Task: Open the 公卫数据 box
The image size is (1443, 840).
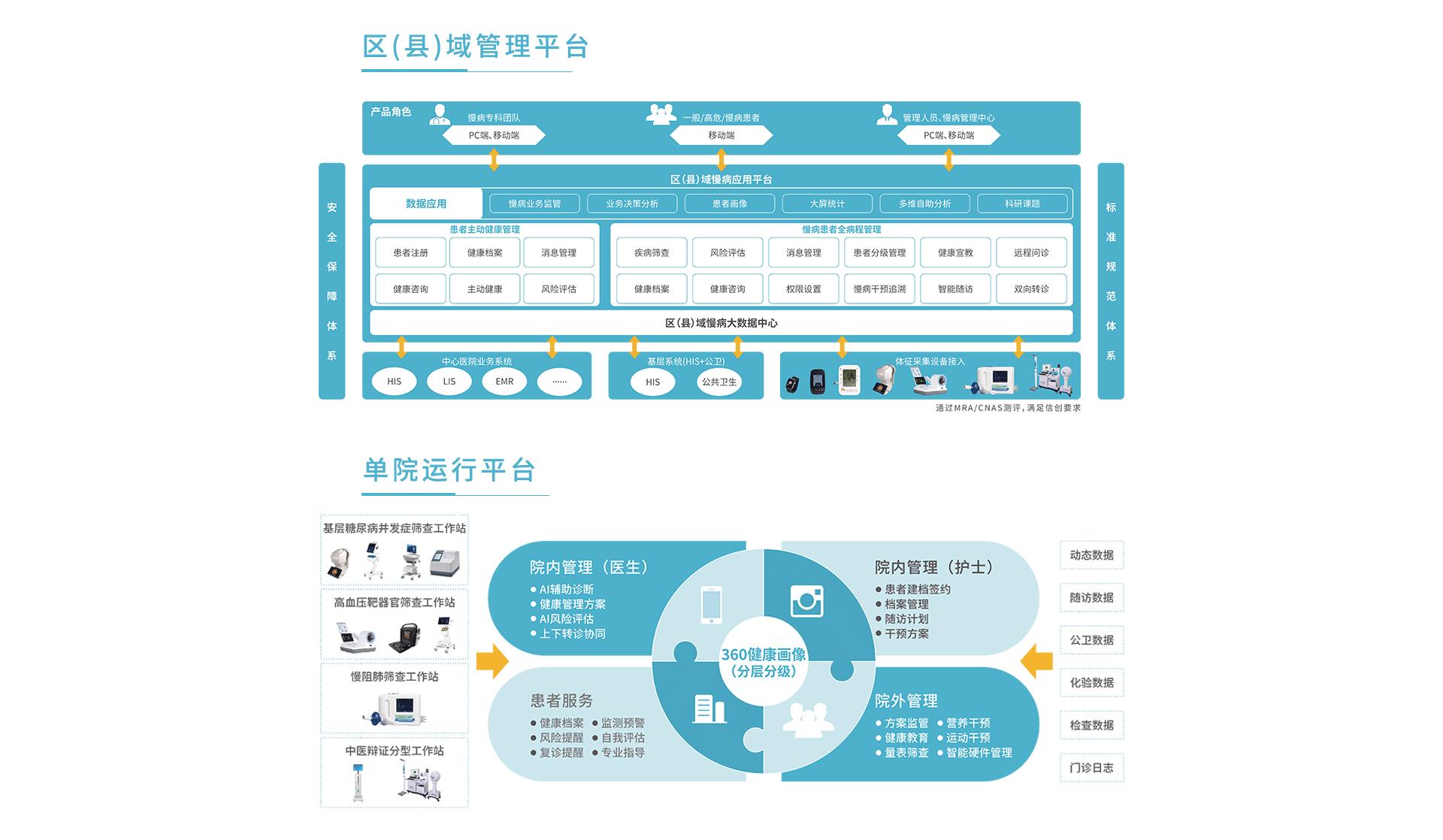Action: (1092, 640)
